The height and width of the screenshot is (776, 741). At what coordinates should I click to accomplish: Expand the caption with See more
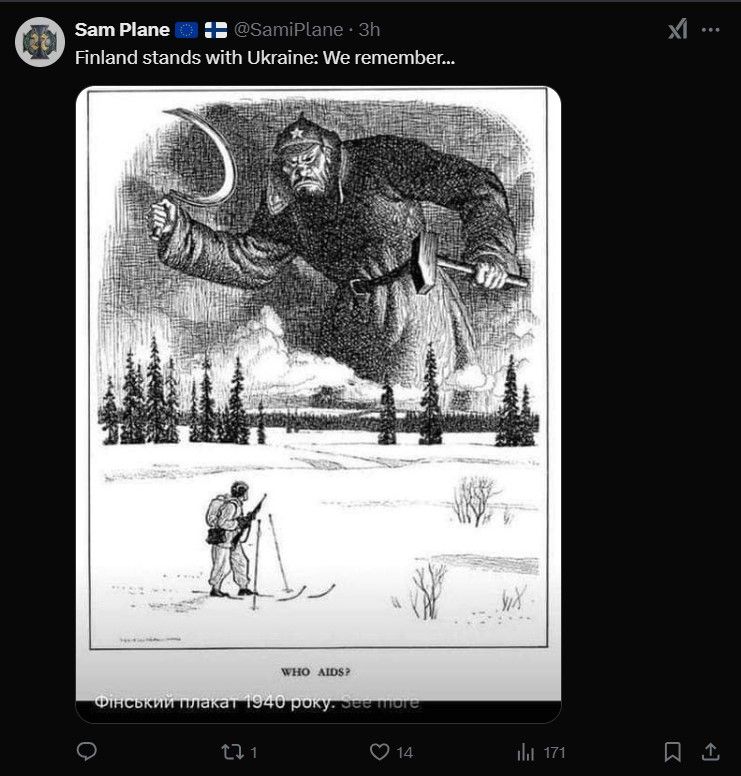(380, 702)
